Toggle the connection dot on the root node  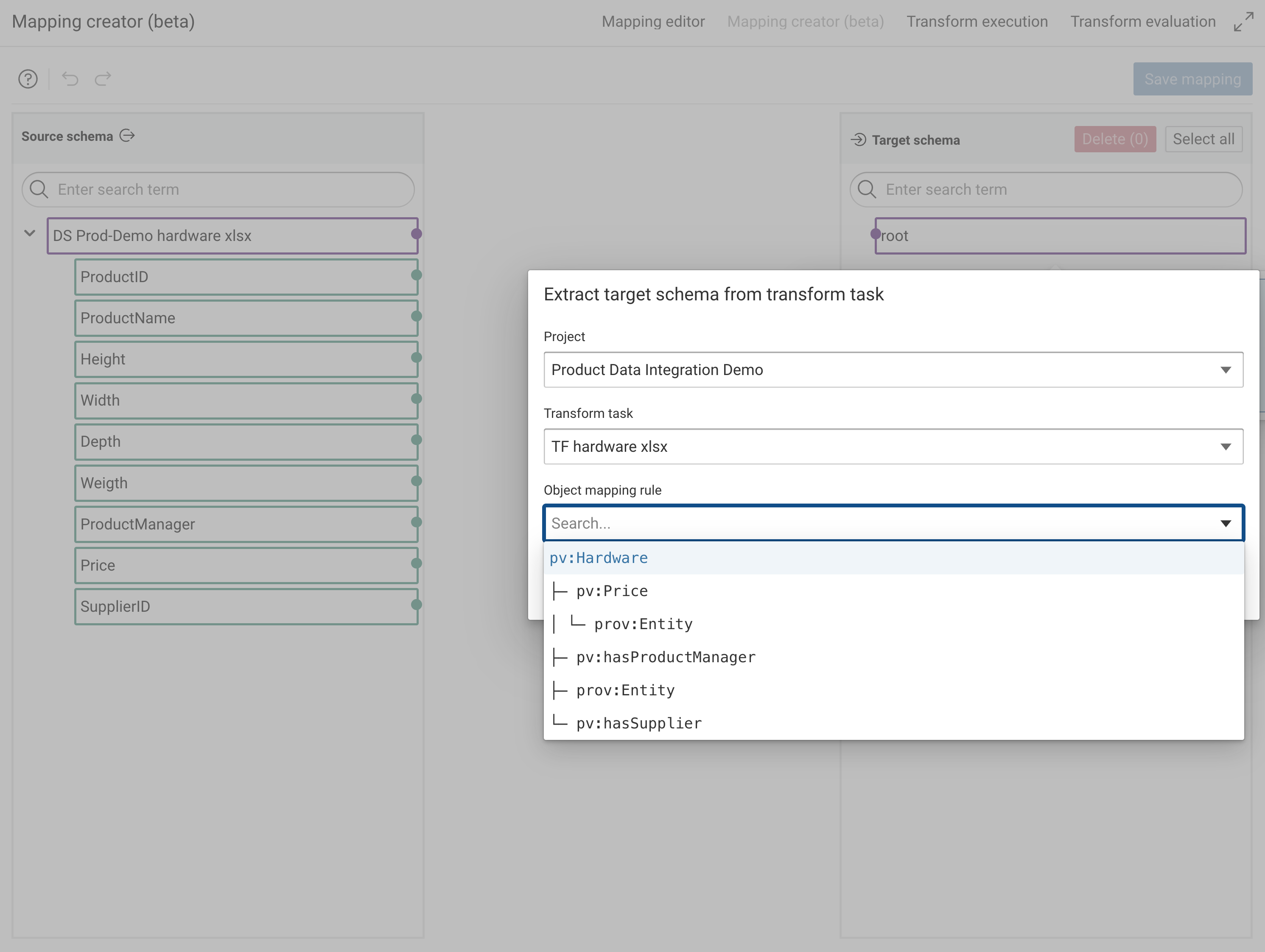(x=875, y=234)
